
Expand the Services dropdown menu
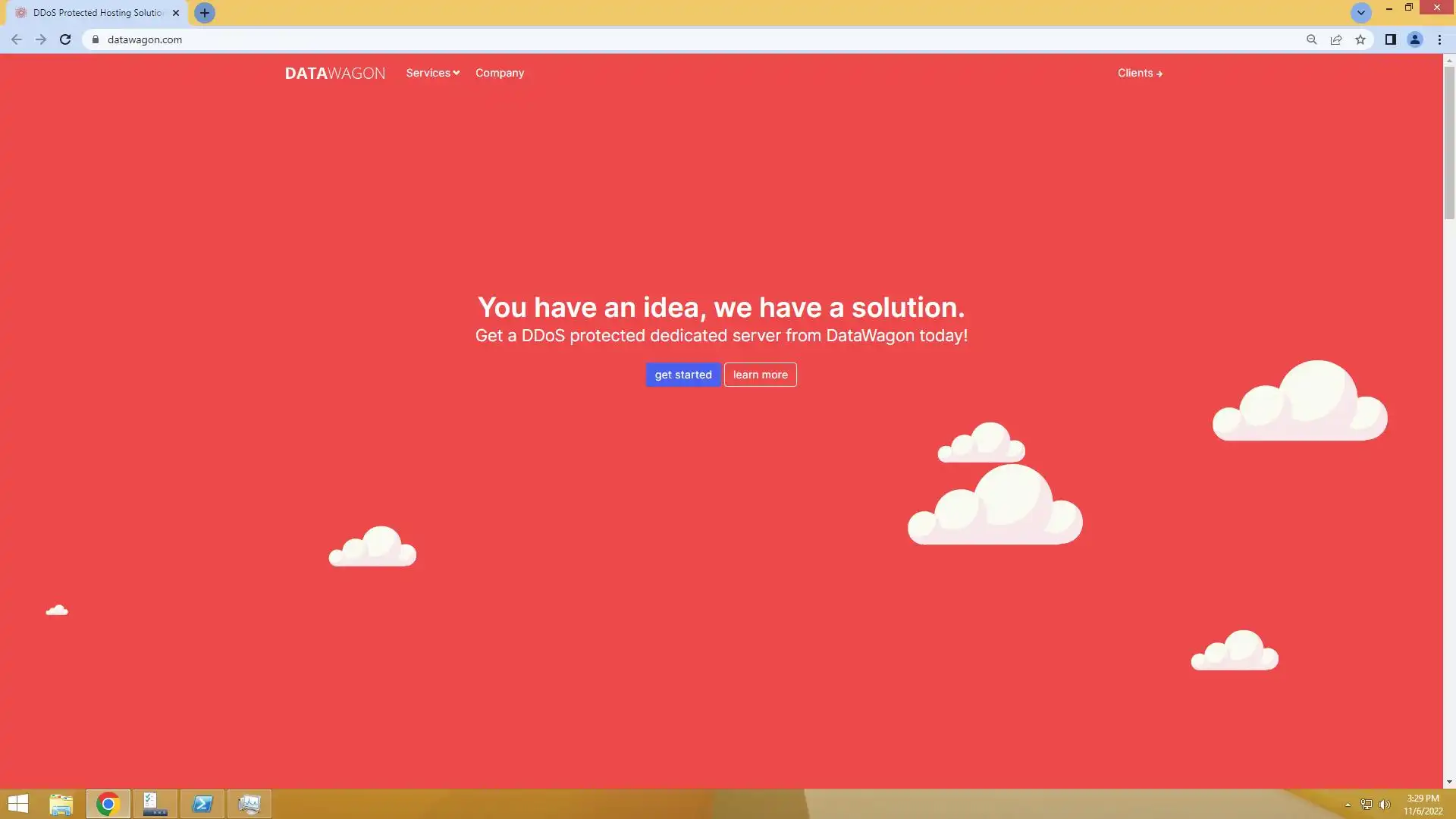coord(432,73)
